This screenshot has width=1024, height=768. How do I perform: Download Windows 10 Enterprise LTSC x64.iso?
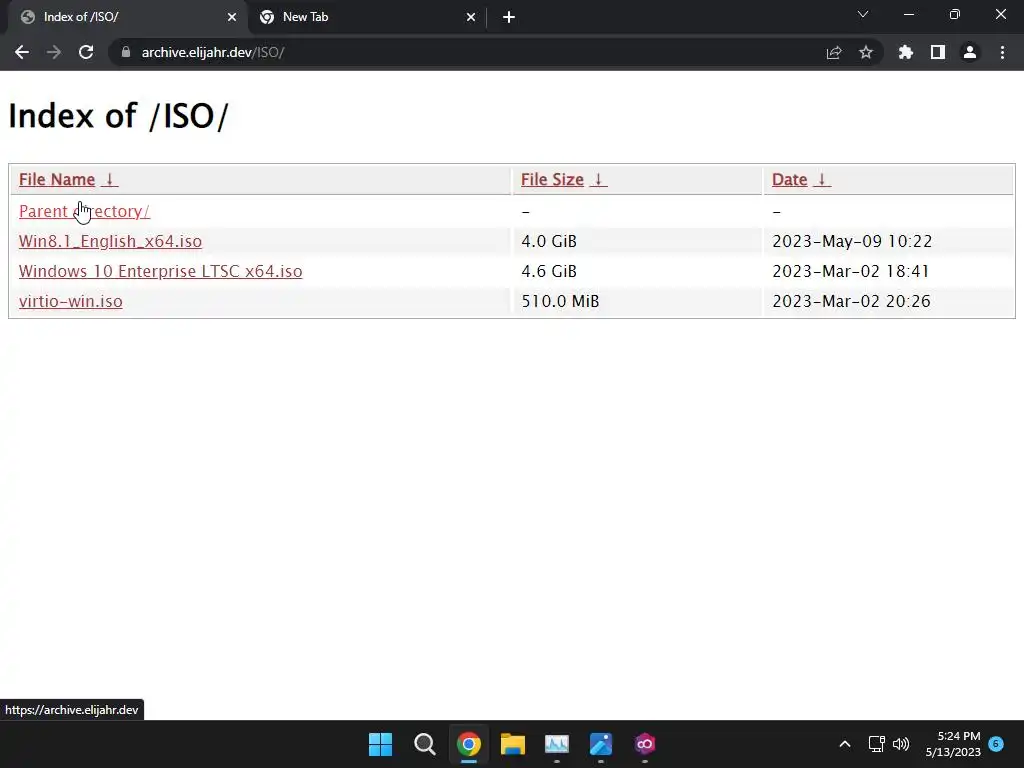pyautogui.click(x=161, y=272)
